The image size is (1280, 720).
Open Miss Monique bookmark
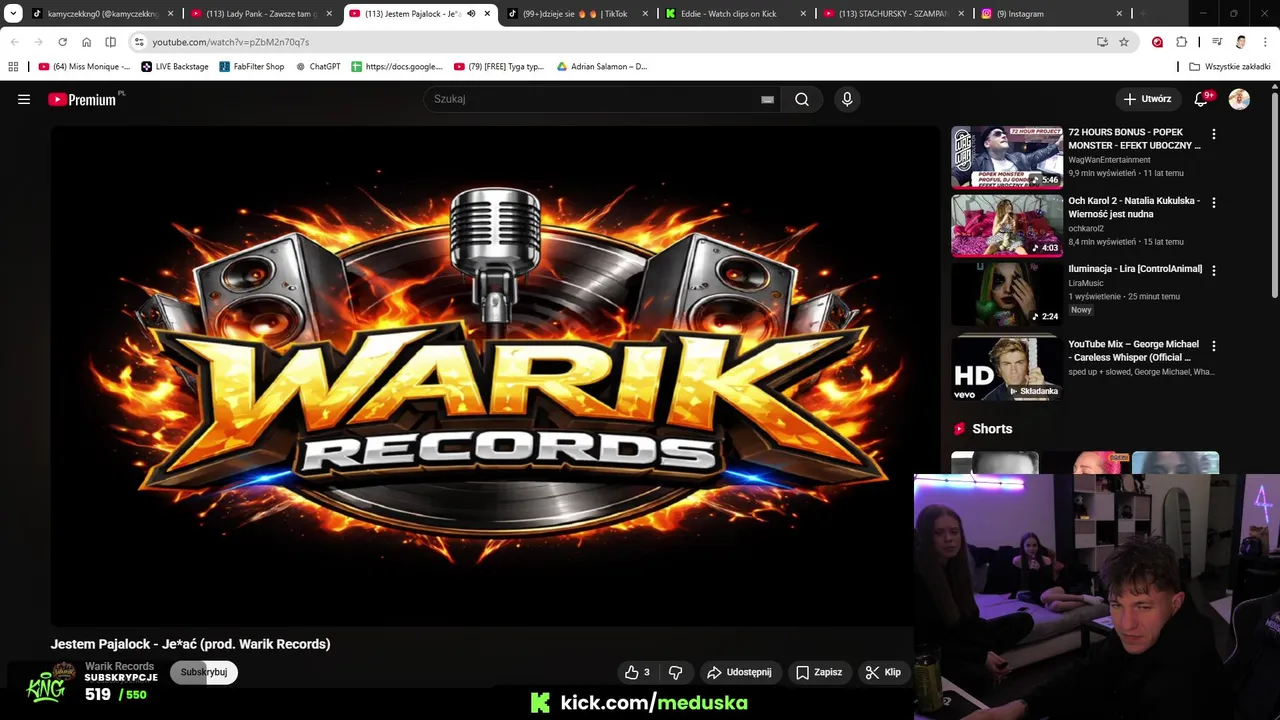point(84,67)
